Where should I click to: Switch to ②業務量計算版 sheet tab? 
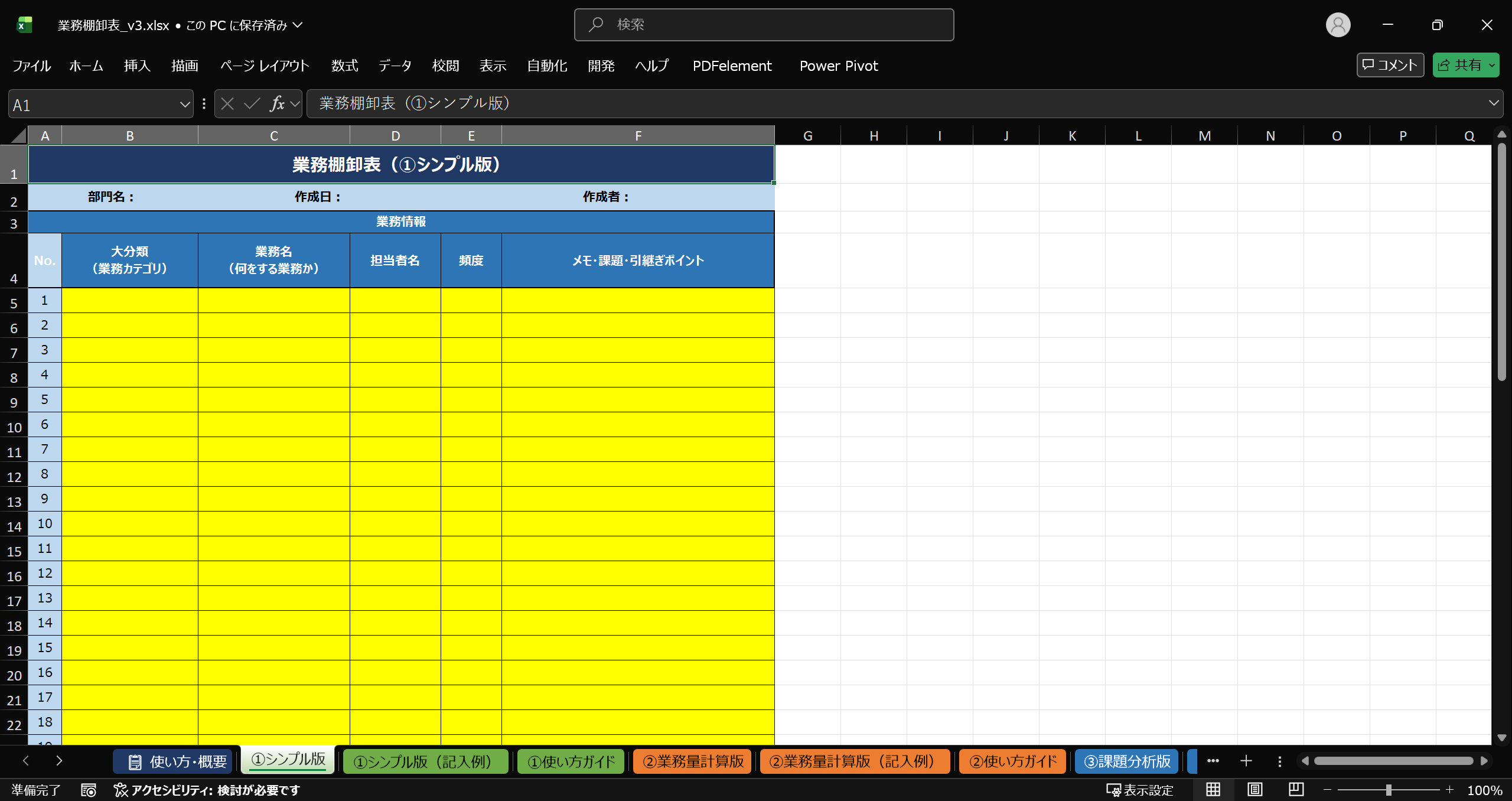[693, 761]
